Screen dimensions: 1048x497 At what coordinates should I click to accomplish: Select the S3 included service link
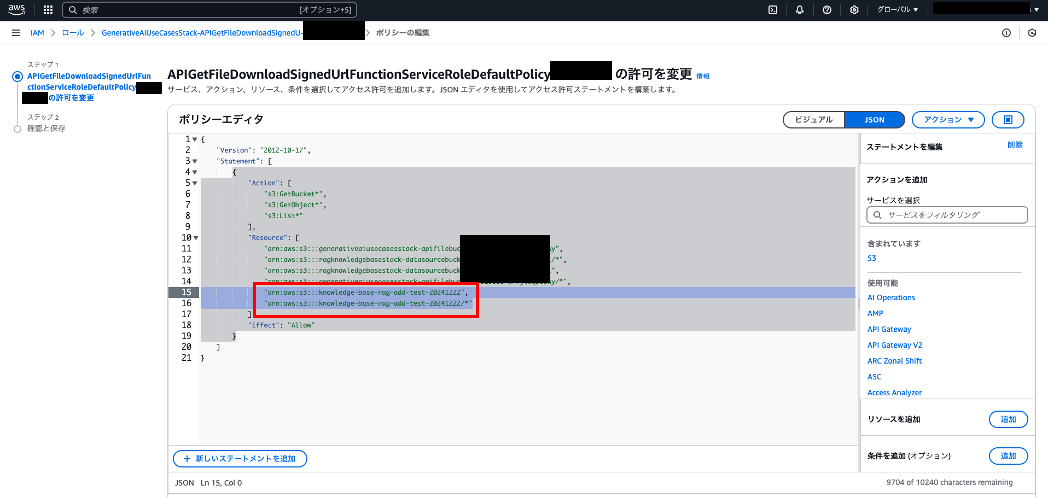(871, 257)
